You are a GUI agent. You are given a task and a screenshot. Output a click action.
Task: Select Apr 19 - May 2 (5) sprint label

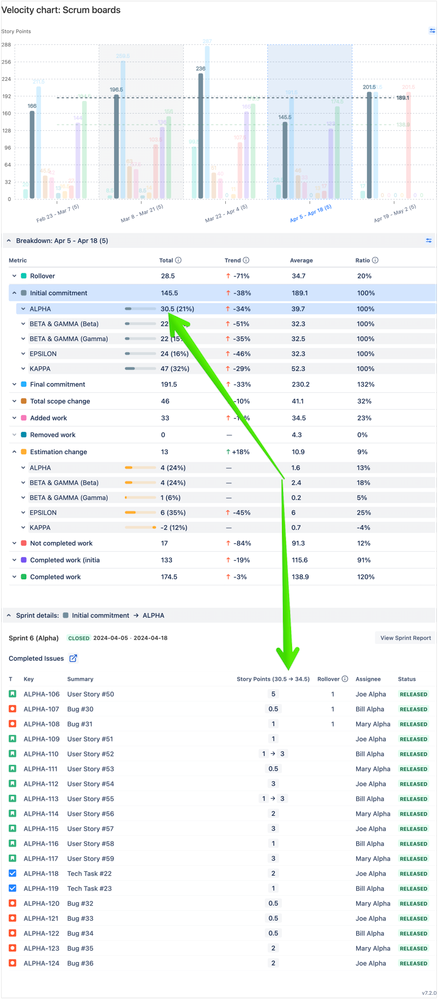click(x=393, y=211)
